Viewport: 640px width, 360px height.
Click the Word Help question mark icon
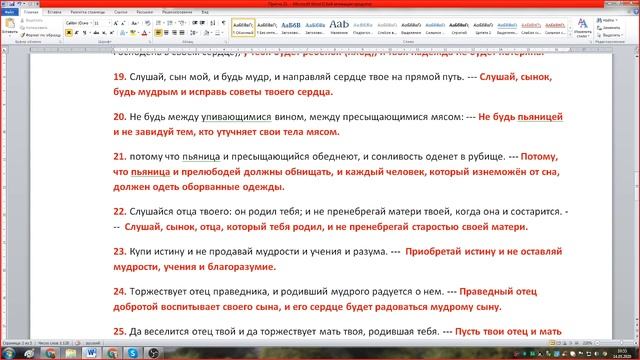pyautogui.click(x=636, y=12)
